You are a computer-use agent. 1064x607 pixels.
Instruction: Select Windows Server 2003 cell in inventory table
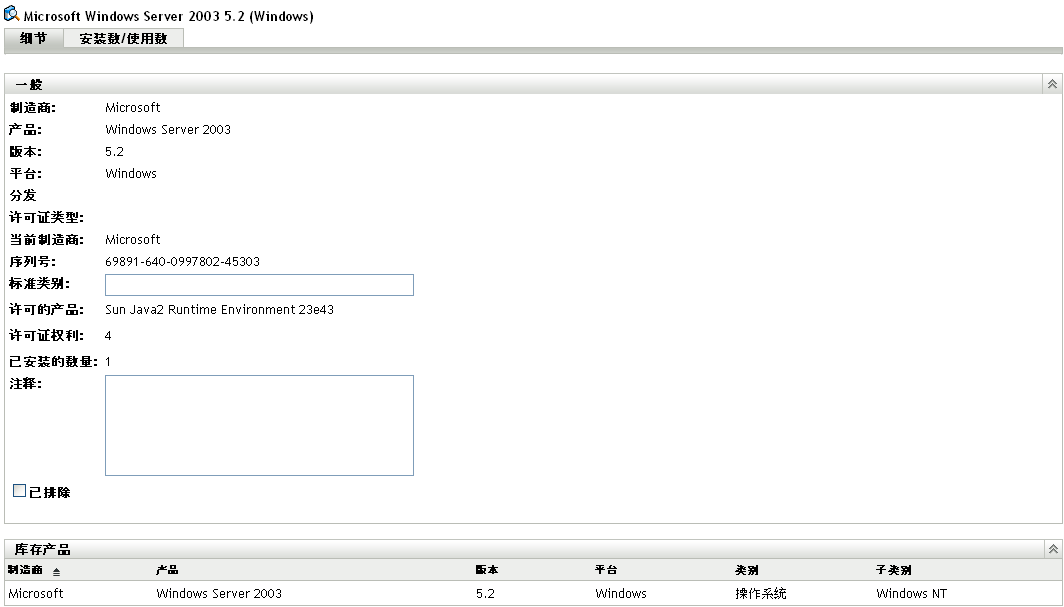[219, 593]
